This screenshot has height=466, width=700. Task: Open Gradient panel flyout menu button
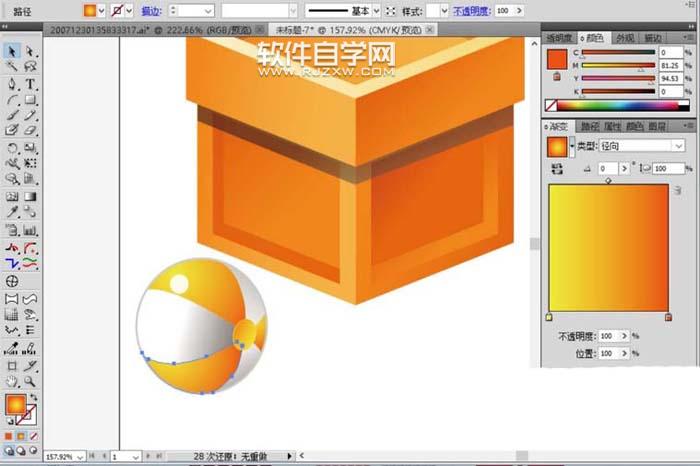point(686,126)
